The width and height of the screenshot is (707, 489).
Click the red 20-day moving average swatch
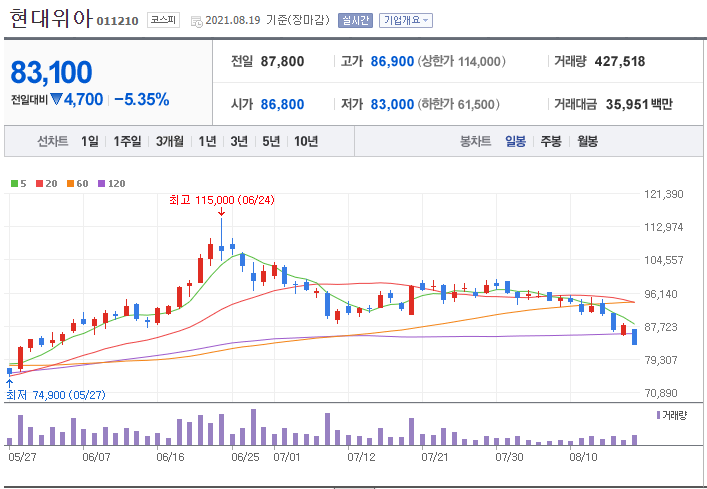(39, 183)
